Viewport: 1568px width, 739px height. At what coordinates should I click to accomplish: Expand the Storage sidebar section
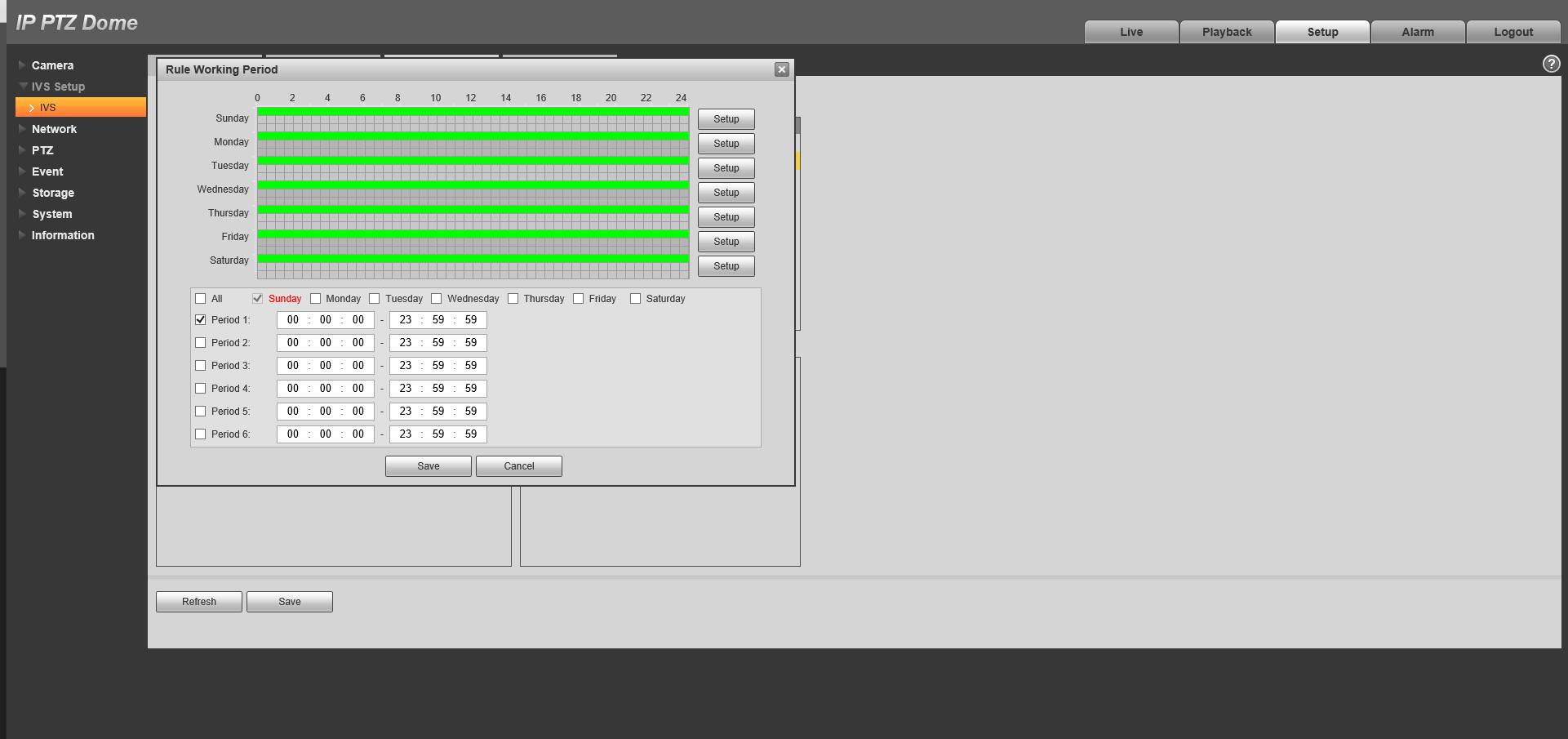tap(53, 193)
